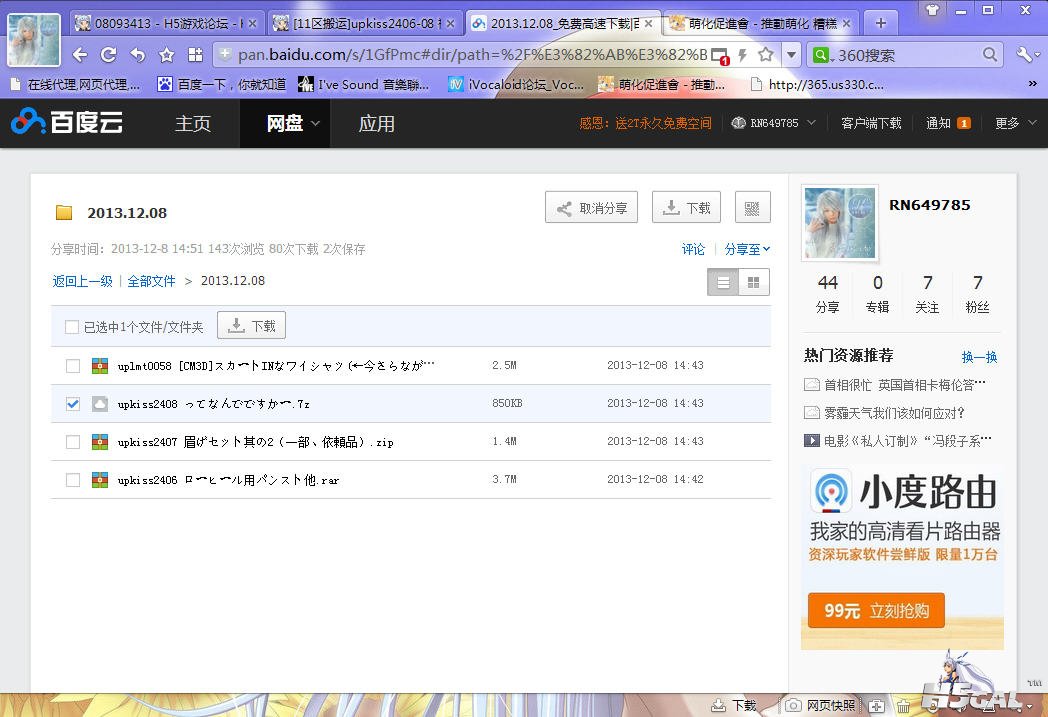Toggle the select-all files checkbox

click(72, 327)
